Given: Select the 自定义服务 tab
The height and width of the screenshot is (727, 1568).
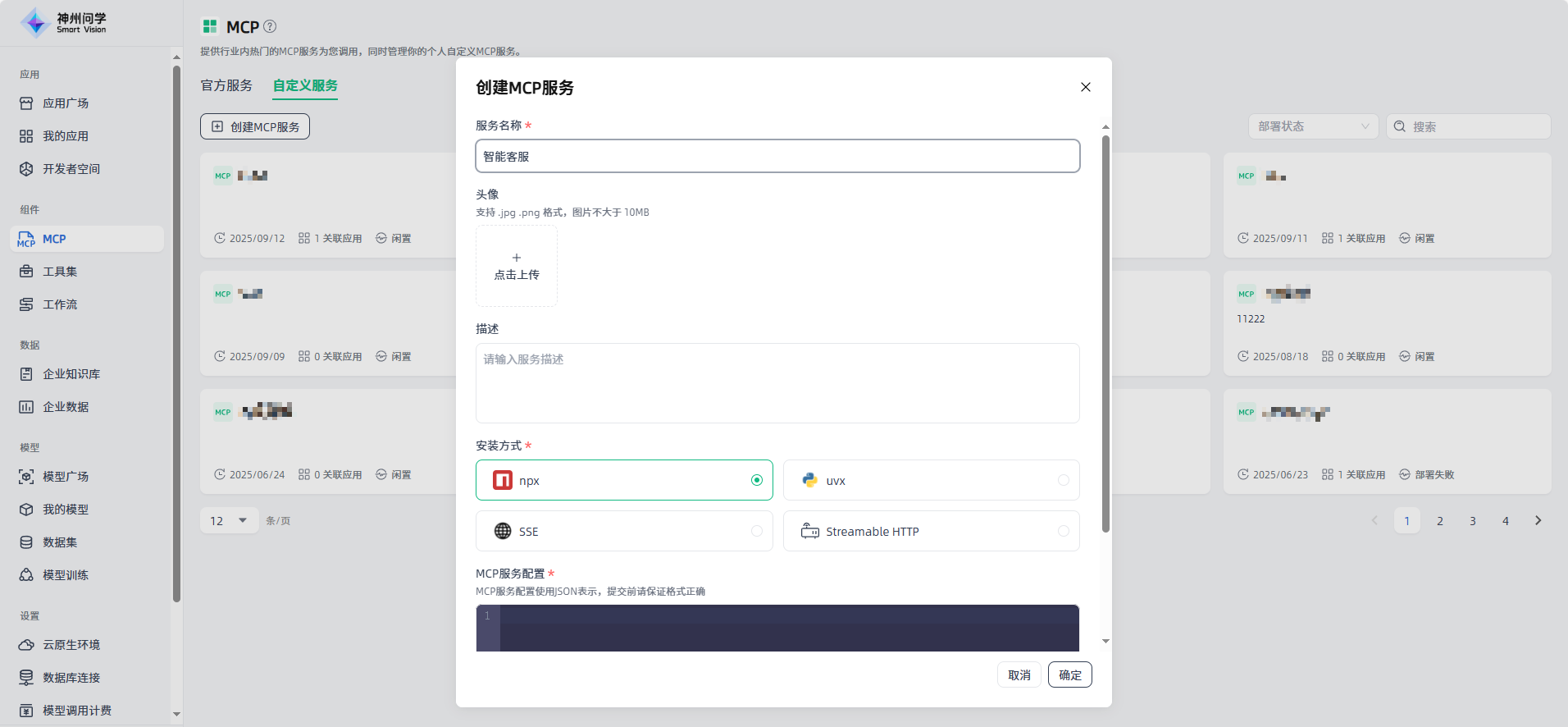Looking at the screenshot, I should (305, 85).
